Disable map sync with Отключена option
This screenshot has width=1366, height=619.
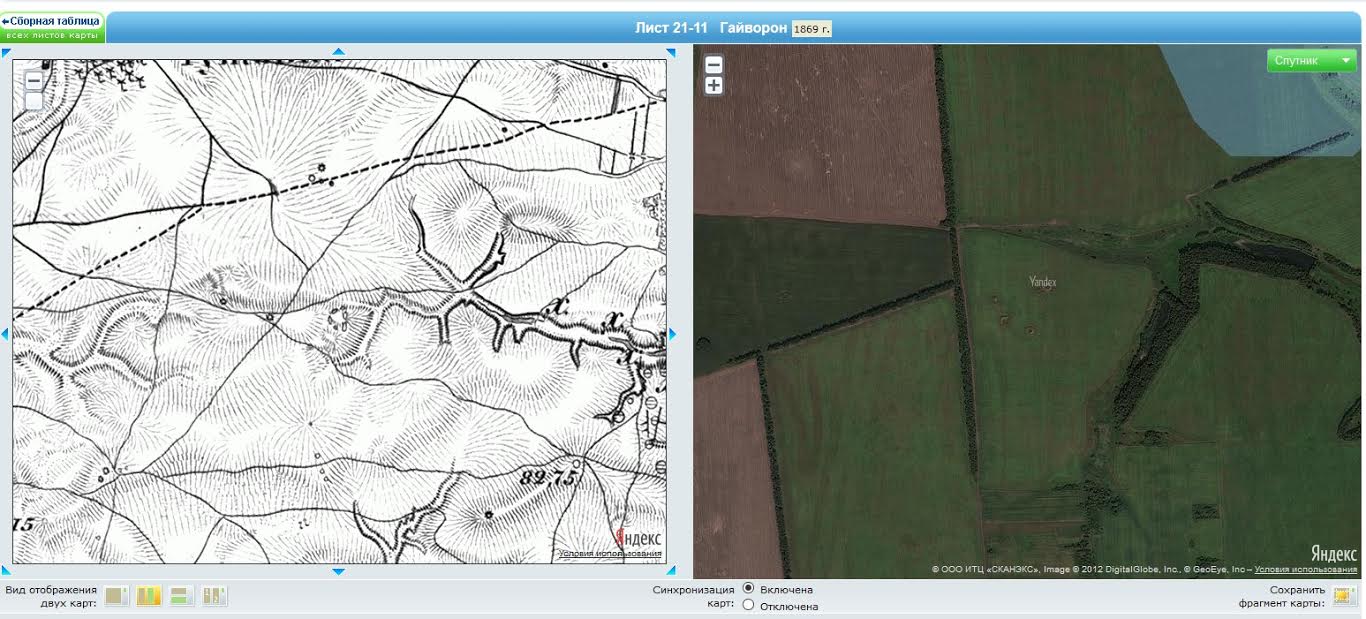click(x=748, y=605)
